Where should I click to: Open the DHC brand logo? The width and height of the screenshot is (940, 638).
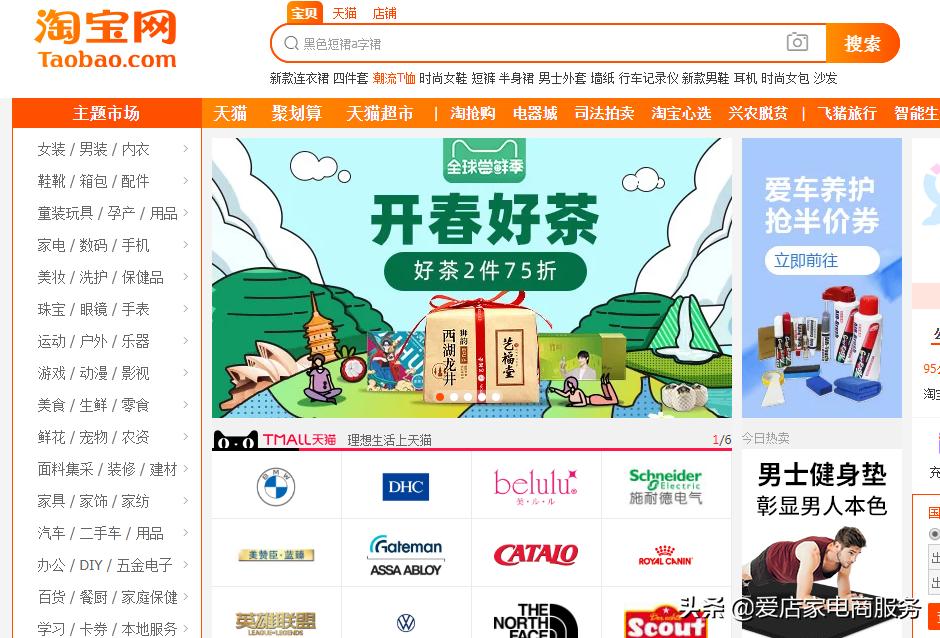pos(406,486)
